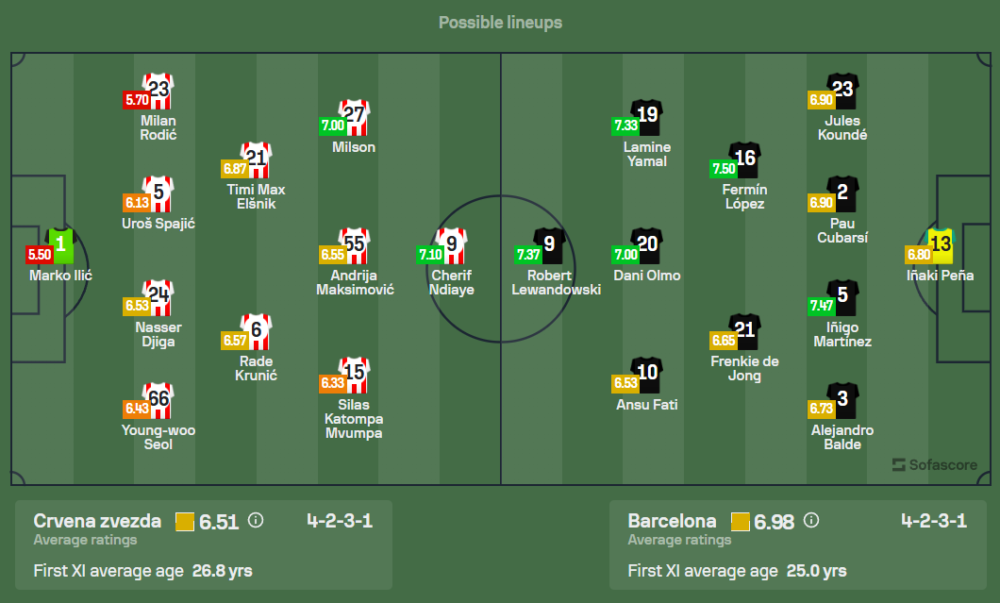Select the Andrija Maksimović name label

pos(355,282)
